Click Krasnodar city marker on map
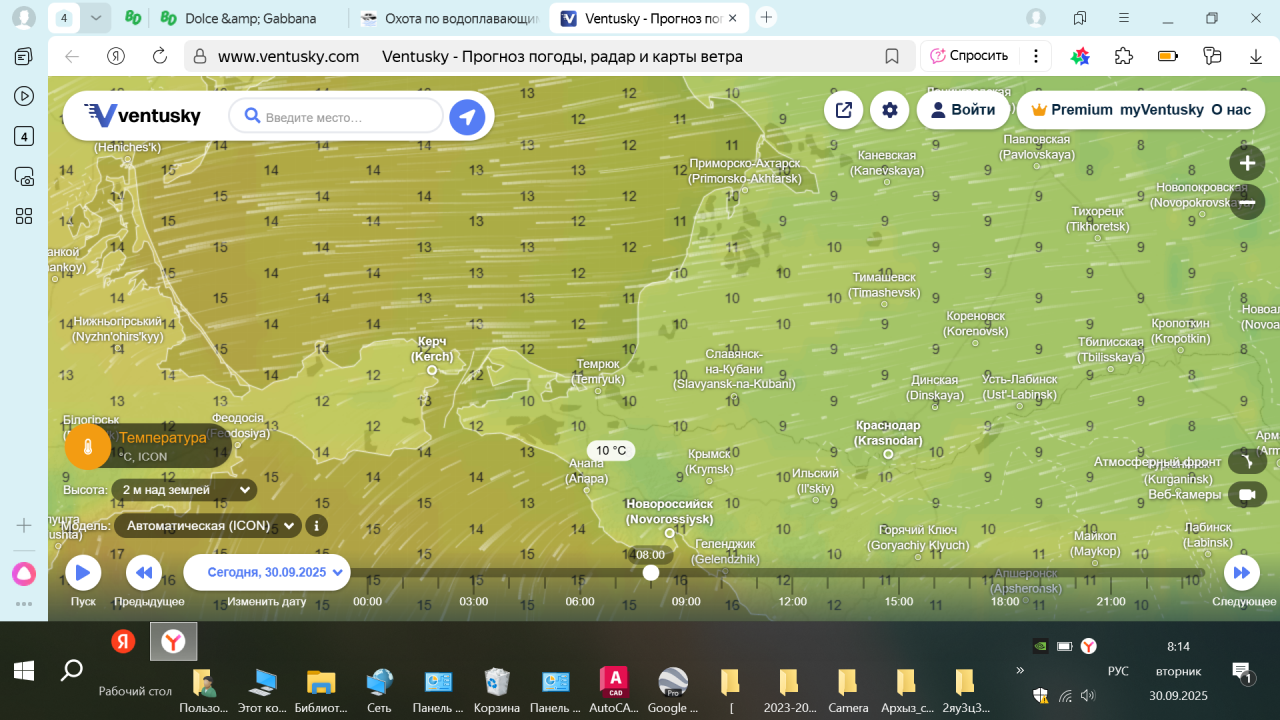 [888, 454]
